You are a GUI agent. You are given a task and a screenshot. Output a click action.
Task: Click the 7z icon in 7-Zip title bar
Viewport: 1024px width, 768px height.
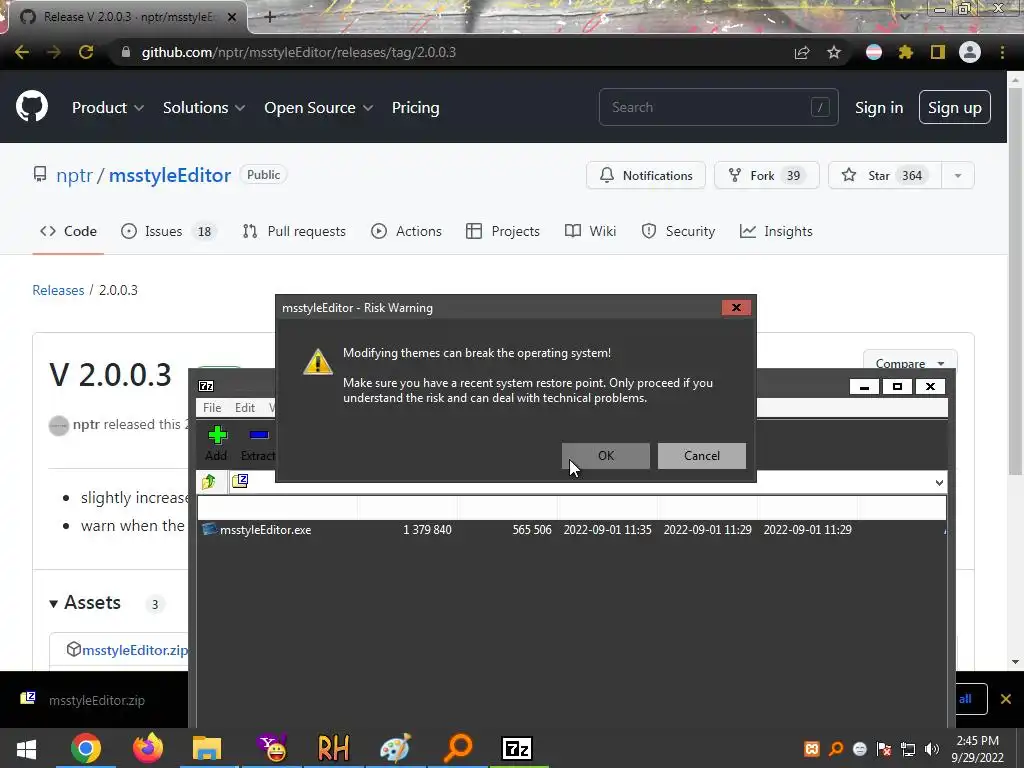coord(206,386)
